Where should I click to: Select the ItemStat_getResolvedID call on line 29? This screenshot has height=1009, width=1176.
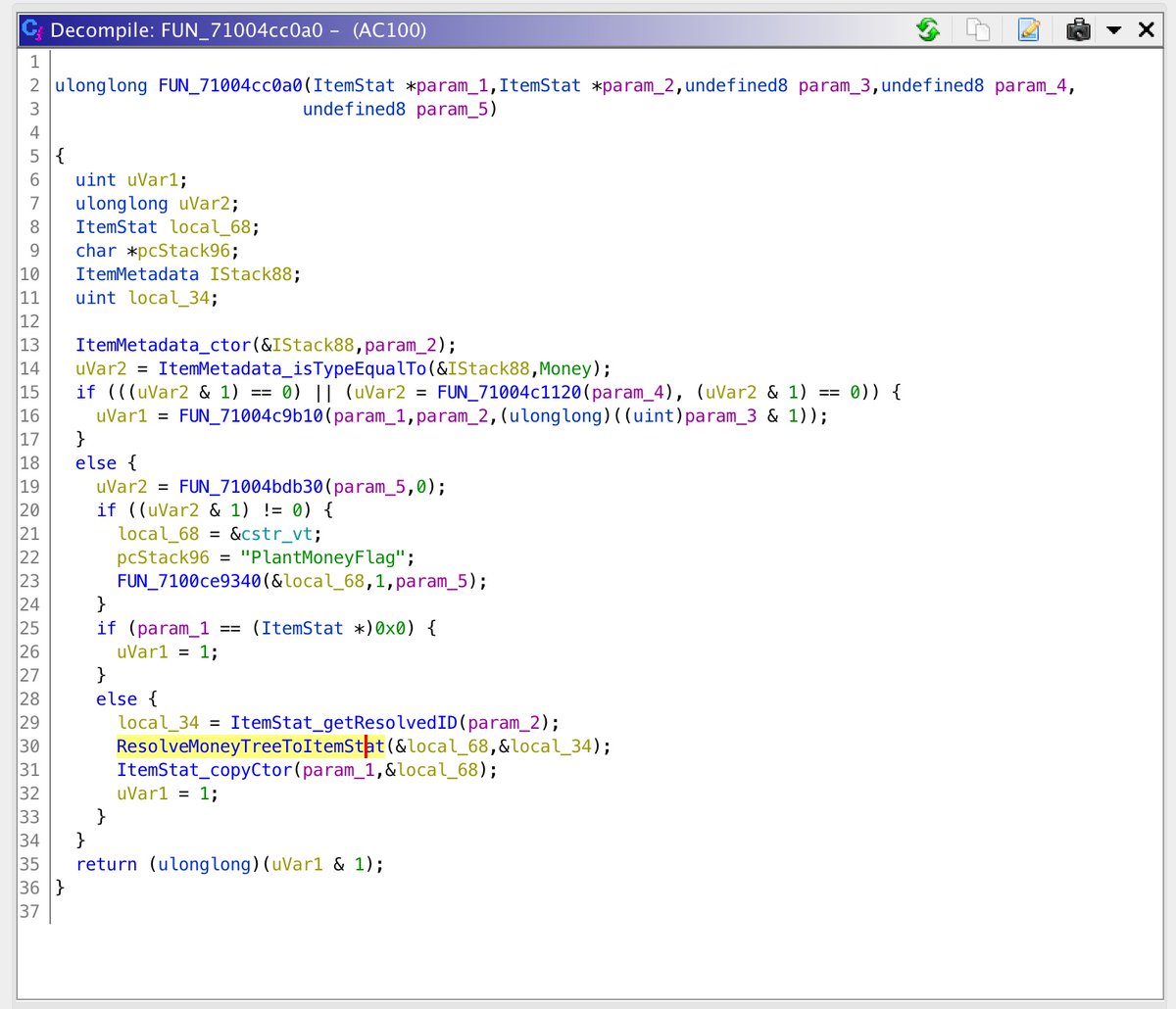344,723
